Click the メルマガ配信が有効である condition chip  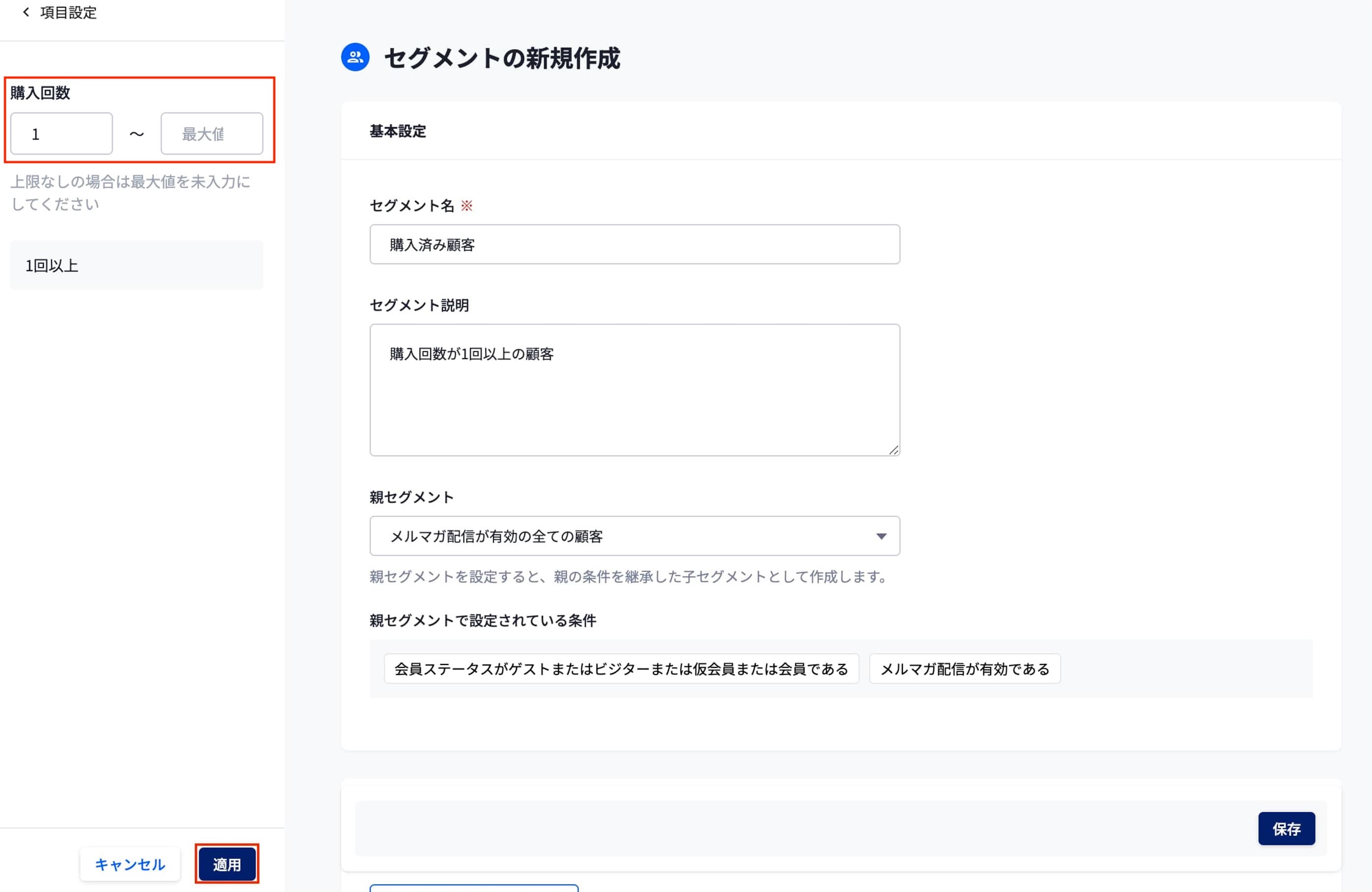tap(965, 669)
